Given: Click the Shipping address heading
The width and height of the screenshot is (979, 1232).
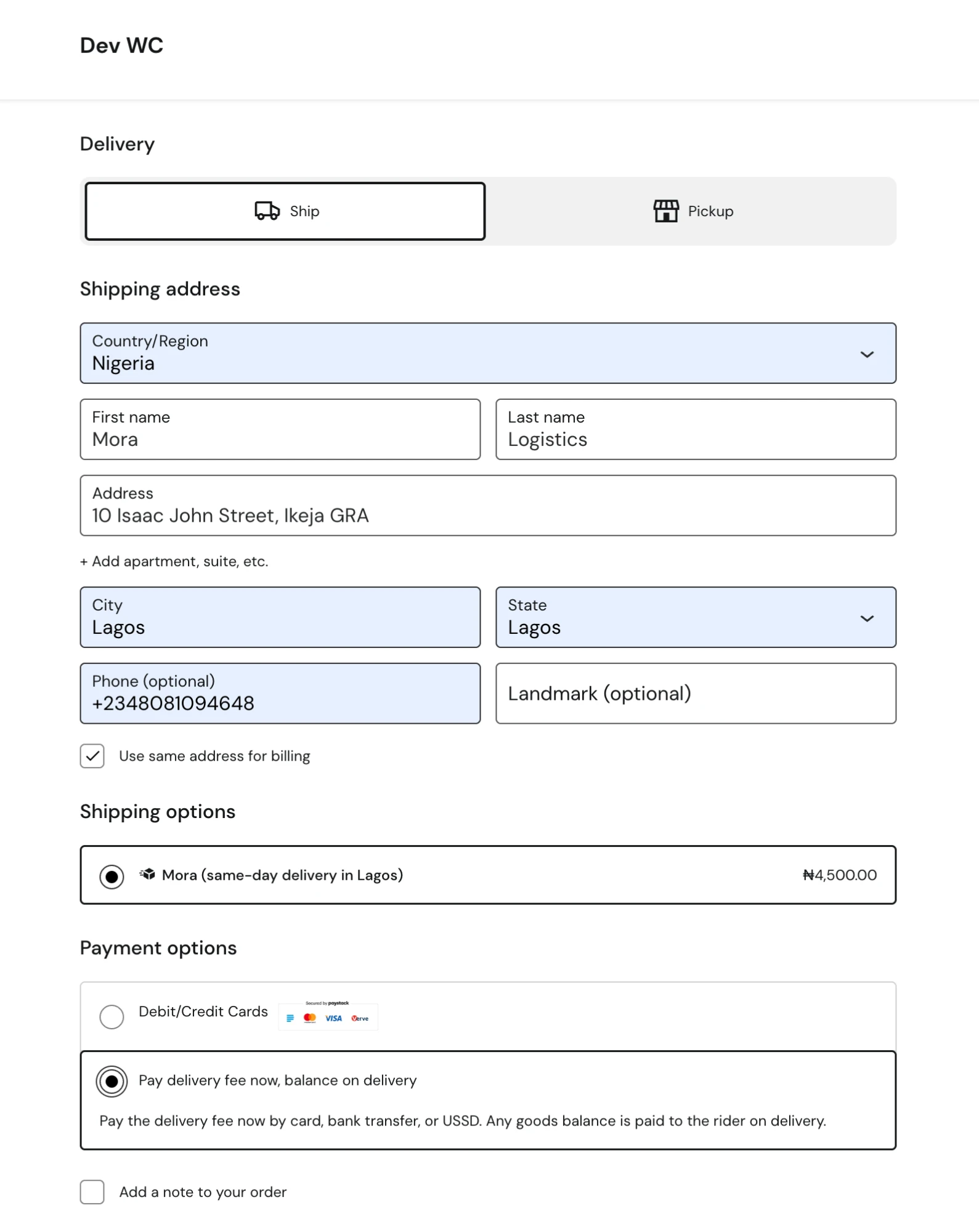Looking at the screenshot, I should coord(160,290).
